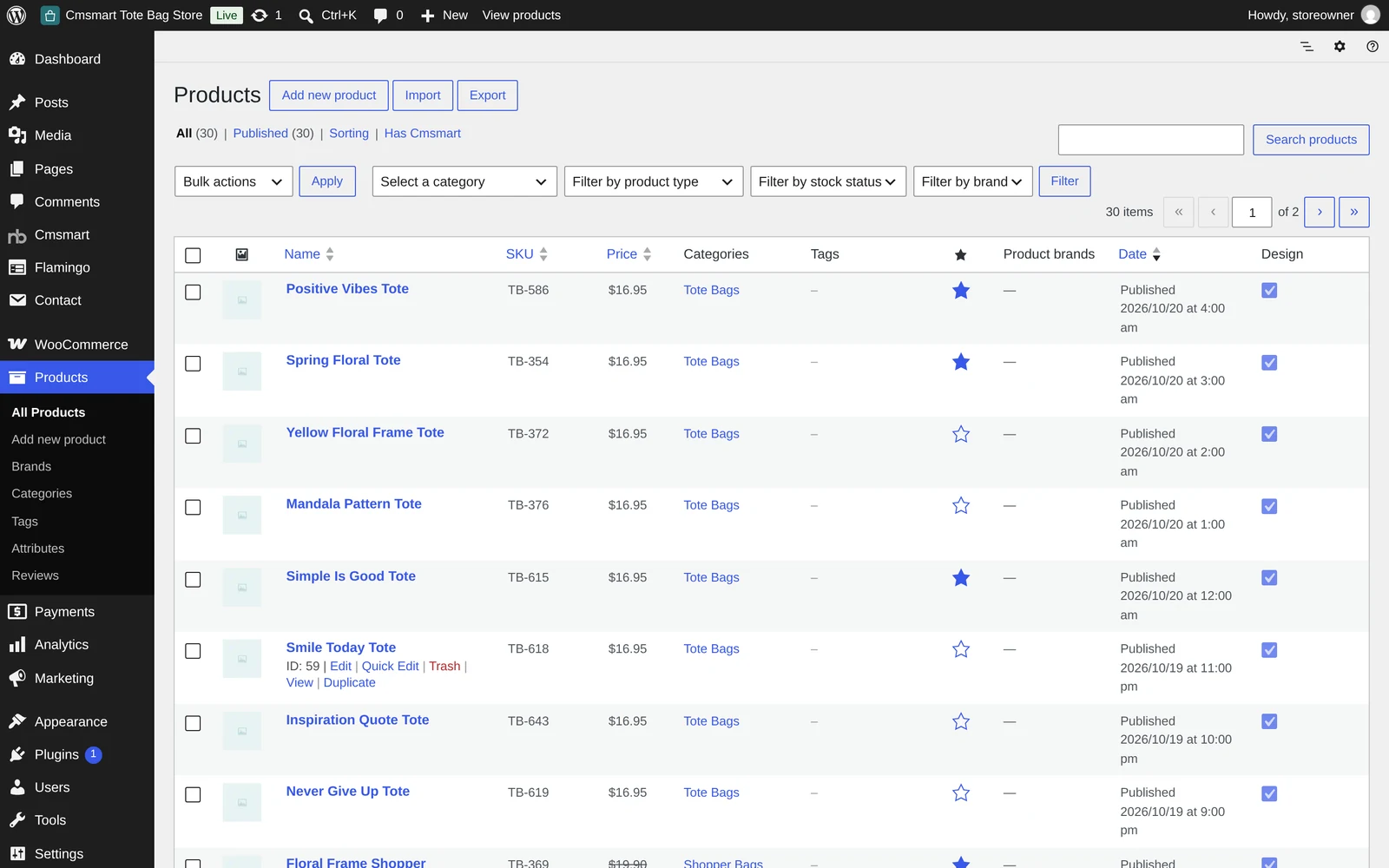Toggle featured star for Simple Is Good Tote

click(x=960, y=577)
